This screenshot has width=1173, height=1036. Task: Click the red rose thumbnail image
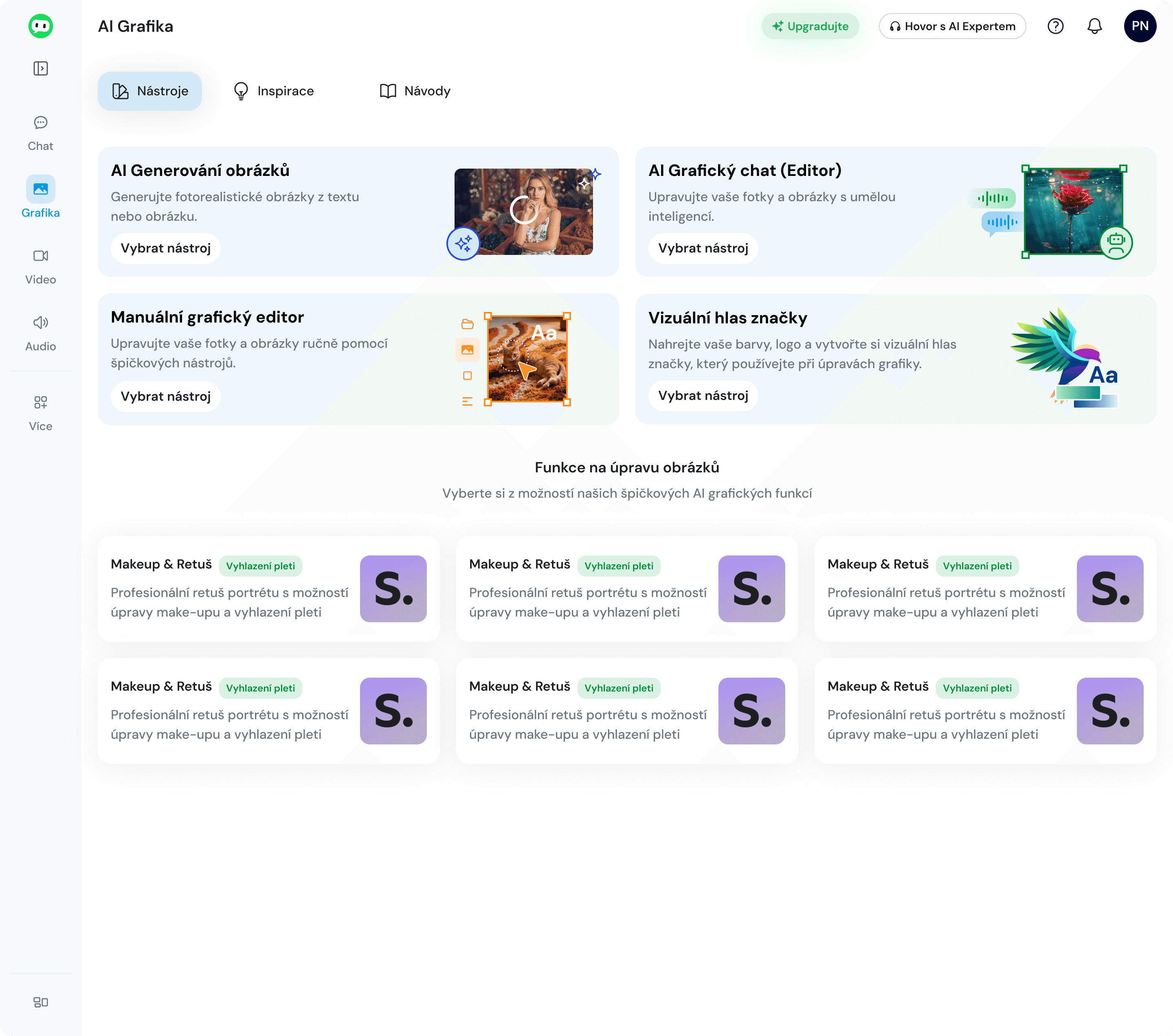coord(1072,211)
